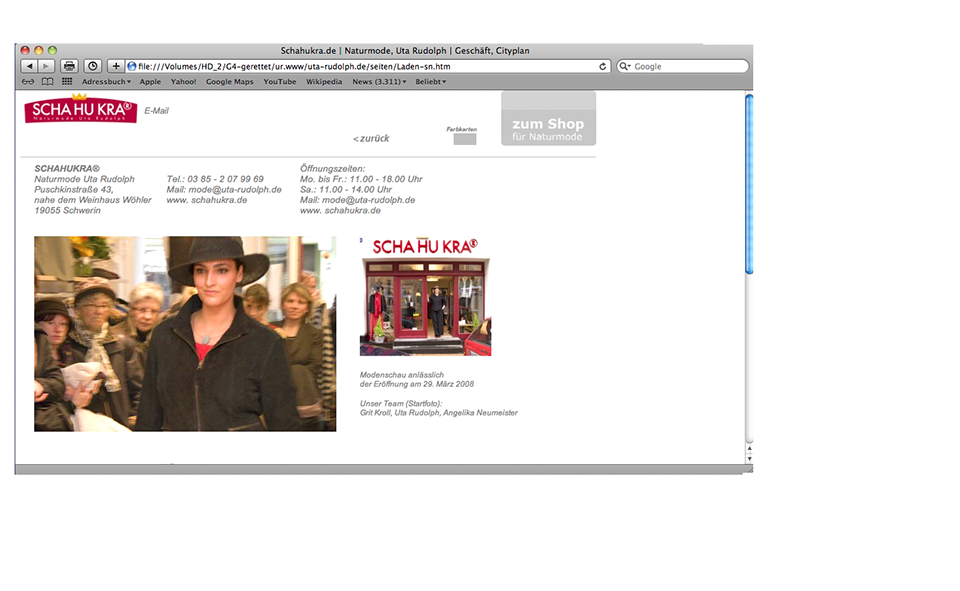Click the '<zurück' back link
The image size is (960, 591).
click(x=371, y=138)
